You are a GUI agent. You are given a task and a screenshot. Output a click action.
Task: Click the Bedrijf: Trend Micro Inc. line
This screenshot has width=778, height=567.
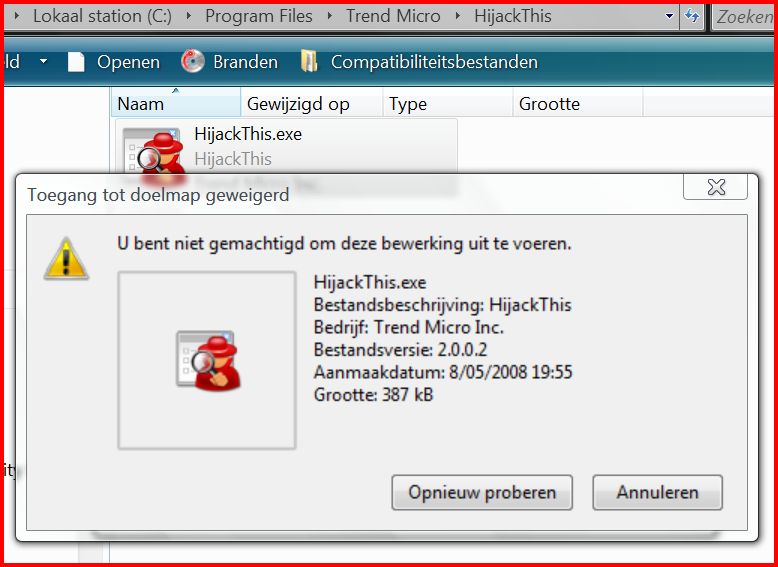(409, 327)
